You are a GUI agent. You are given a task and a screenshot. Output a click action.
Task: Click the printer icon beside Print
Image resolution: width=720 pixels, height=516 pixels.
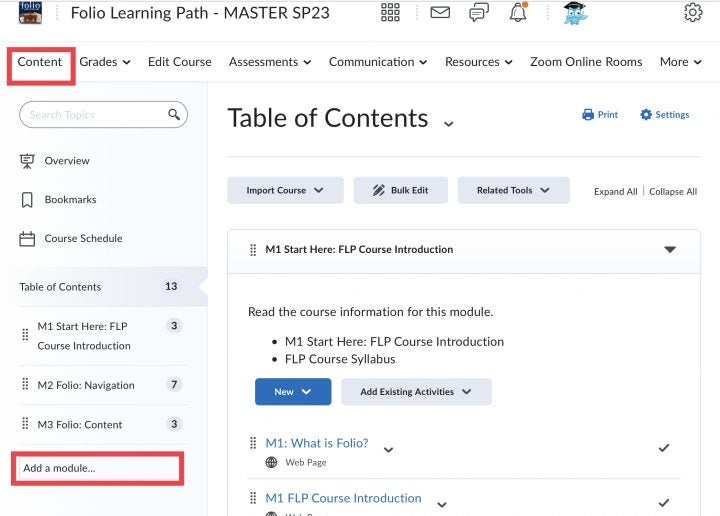[588, 114]
